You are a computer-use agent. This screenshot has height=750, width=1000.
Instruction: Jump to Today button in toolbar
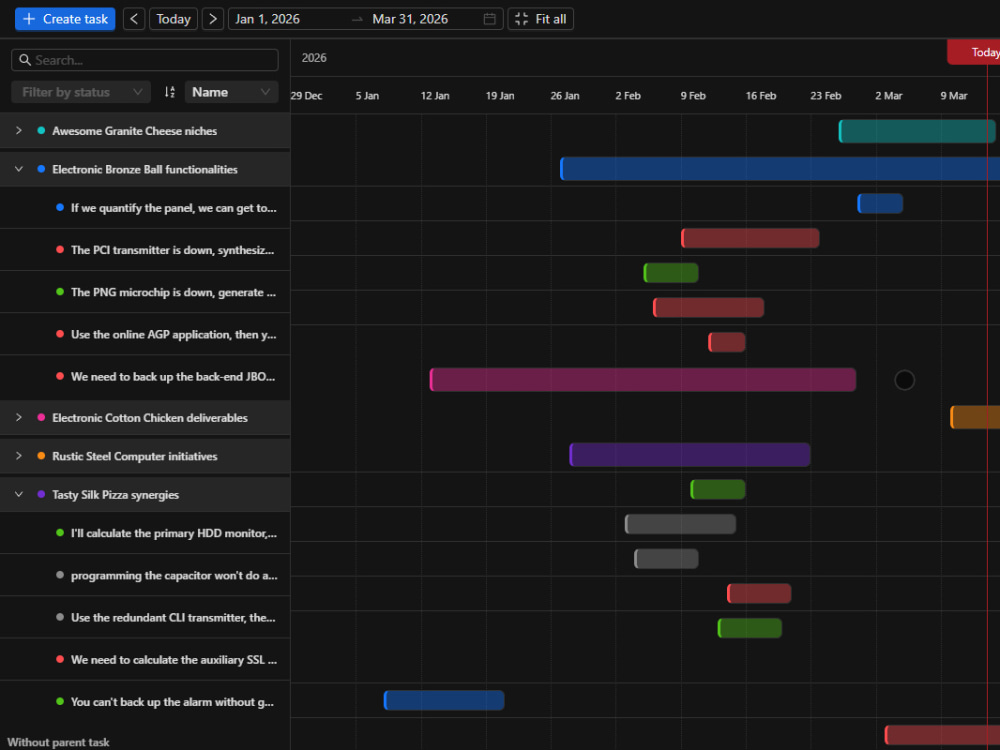pos(173,19)
